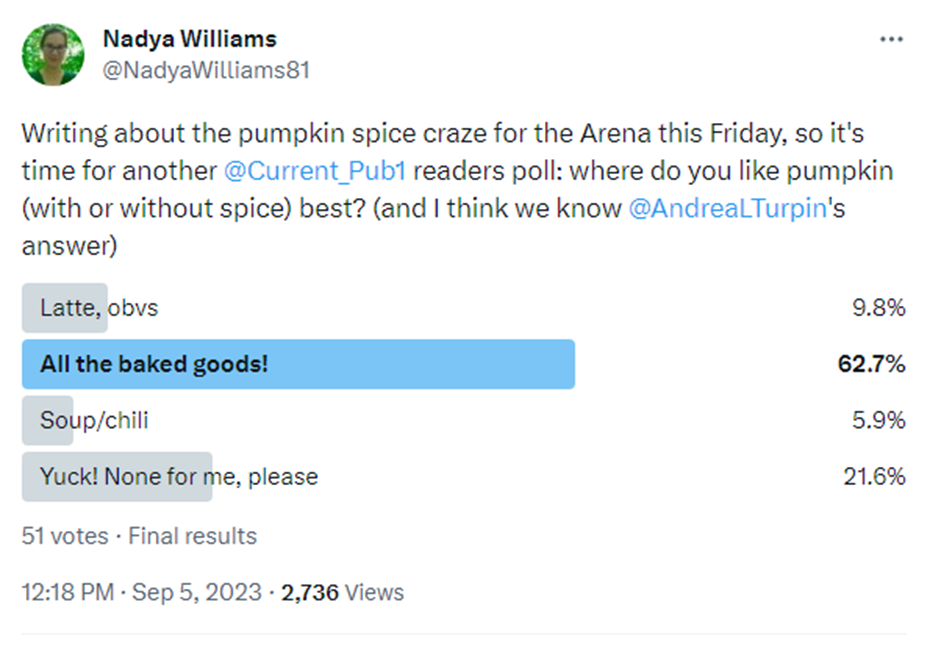Follow the @Current_Pub1 mention link
Image resolution: width=930 pixels, height=655 pixels.
click(315, 171)
